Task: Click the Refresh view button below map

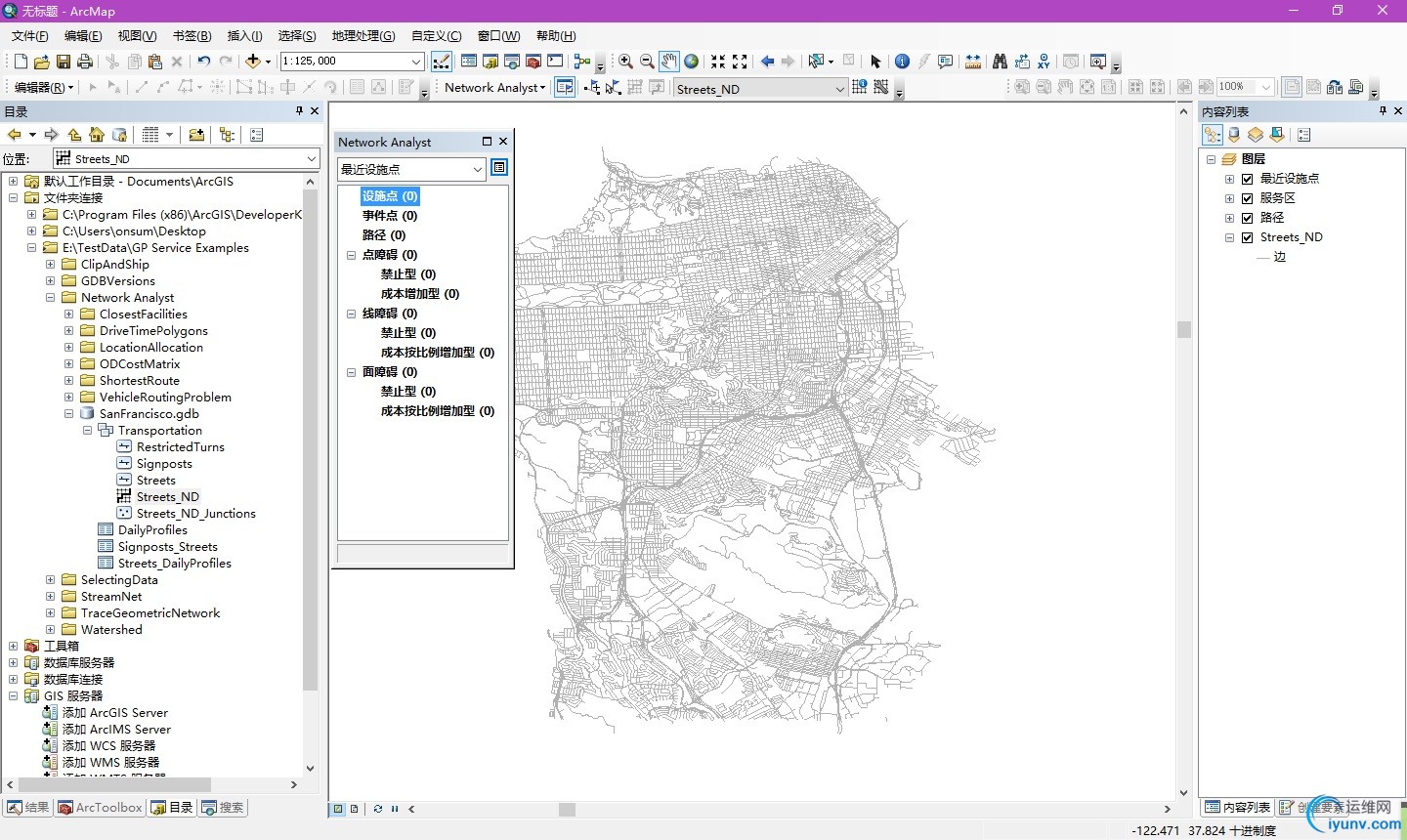Action: tap(377, 809)
